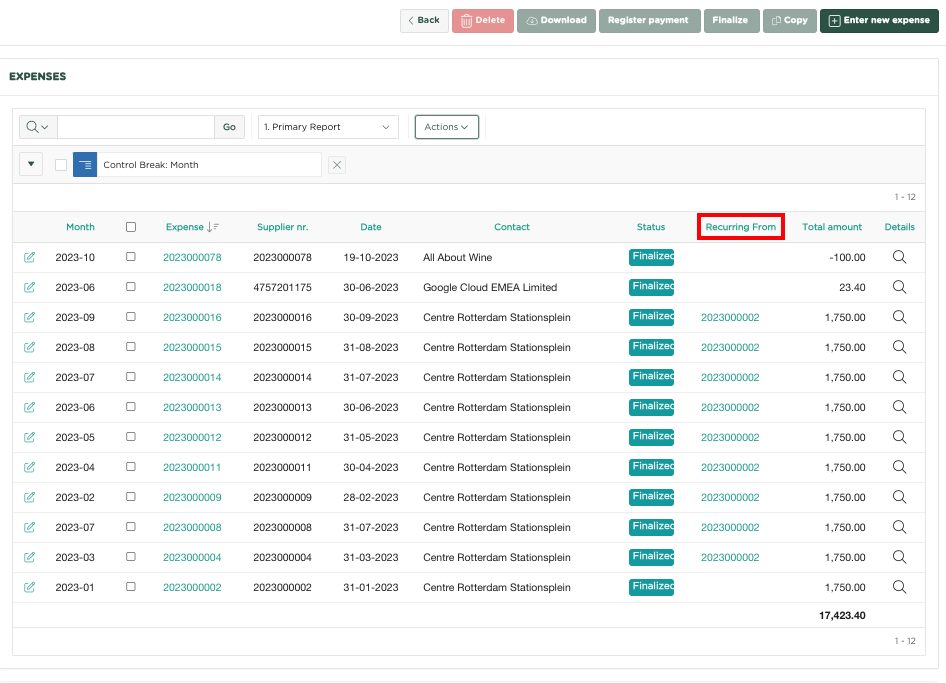Image resolution: width=946 pixels, height=683 pixels.
Task: Edit the expense row 2023000012
Action: click(x=29, y=437)
